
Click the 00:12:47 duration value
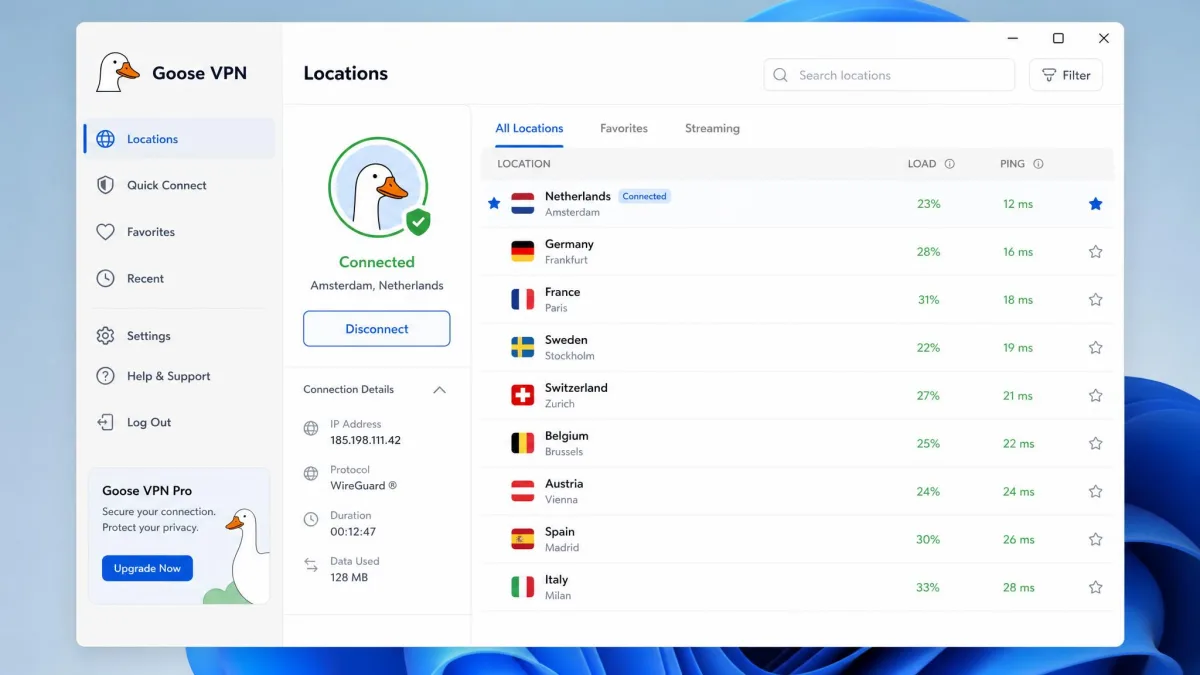click(353, 532)
